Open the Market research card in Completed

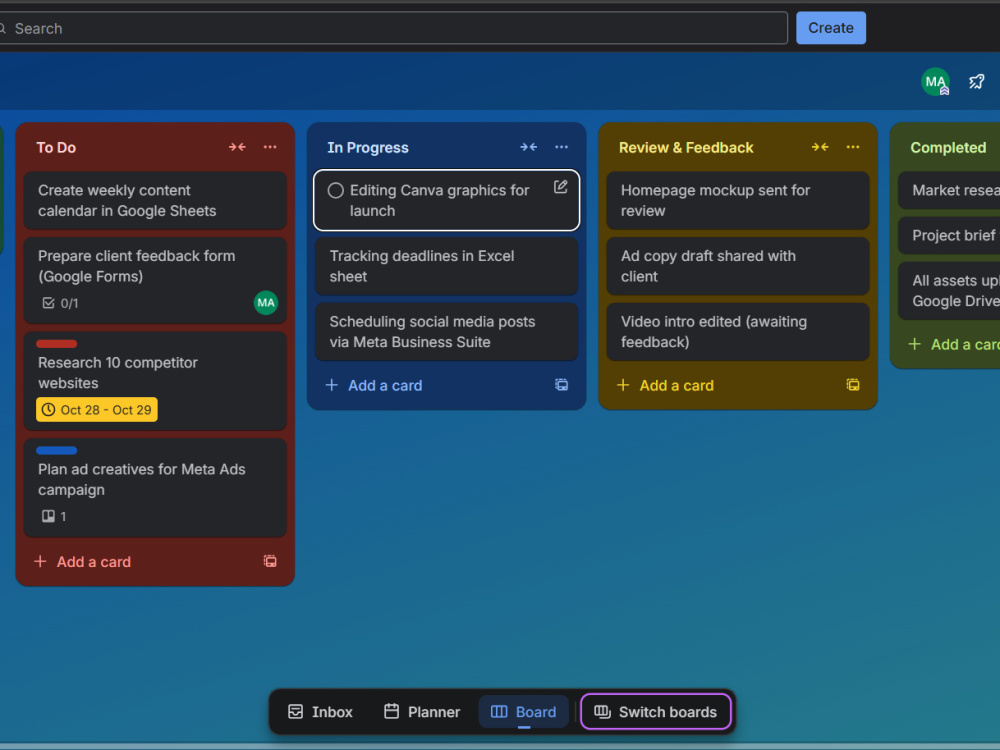coord(949,190)
